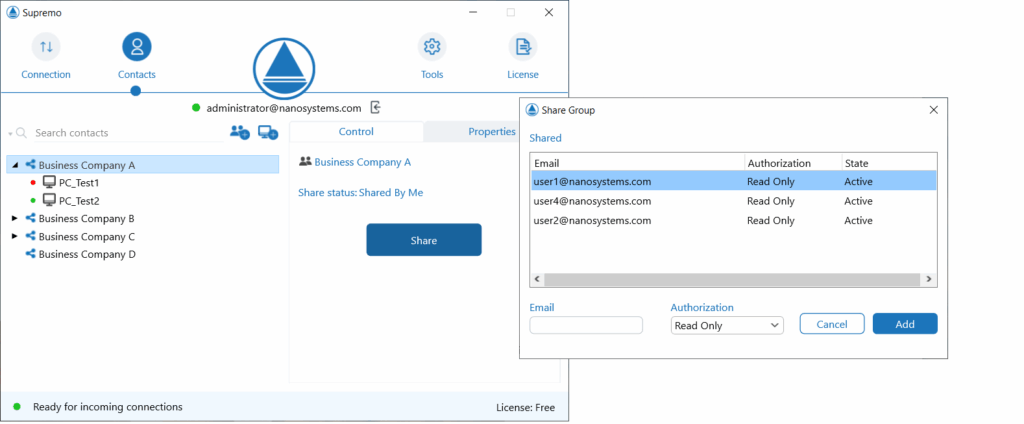Click the add computer icon
This screenshot has width=1024, height=424.
(268, 132)
